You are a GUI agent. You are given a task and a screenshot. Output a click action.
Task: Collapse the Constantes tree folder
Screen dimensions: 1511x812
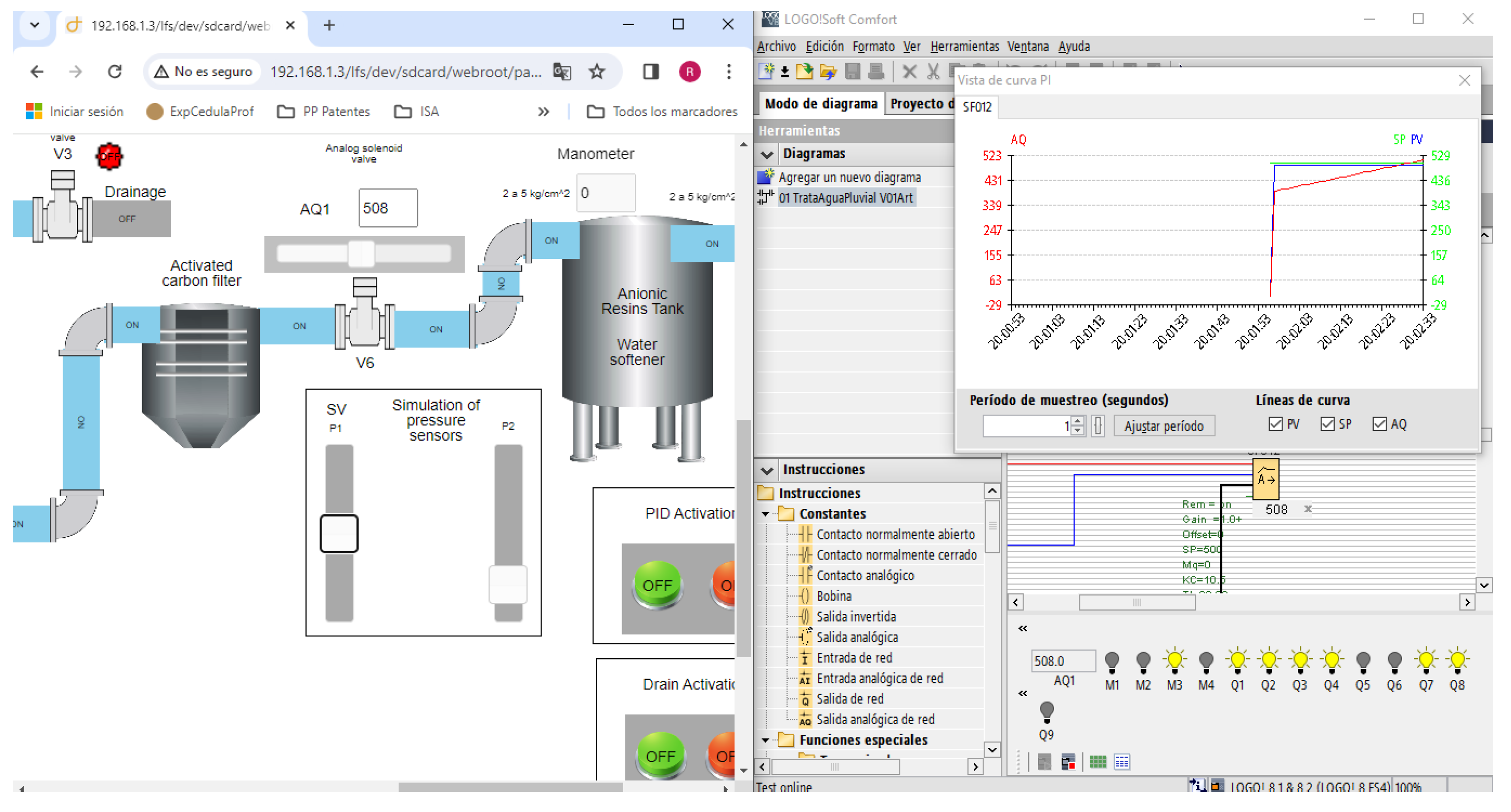[766, 514]
